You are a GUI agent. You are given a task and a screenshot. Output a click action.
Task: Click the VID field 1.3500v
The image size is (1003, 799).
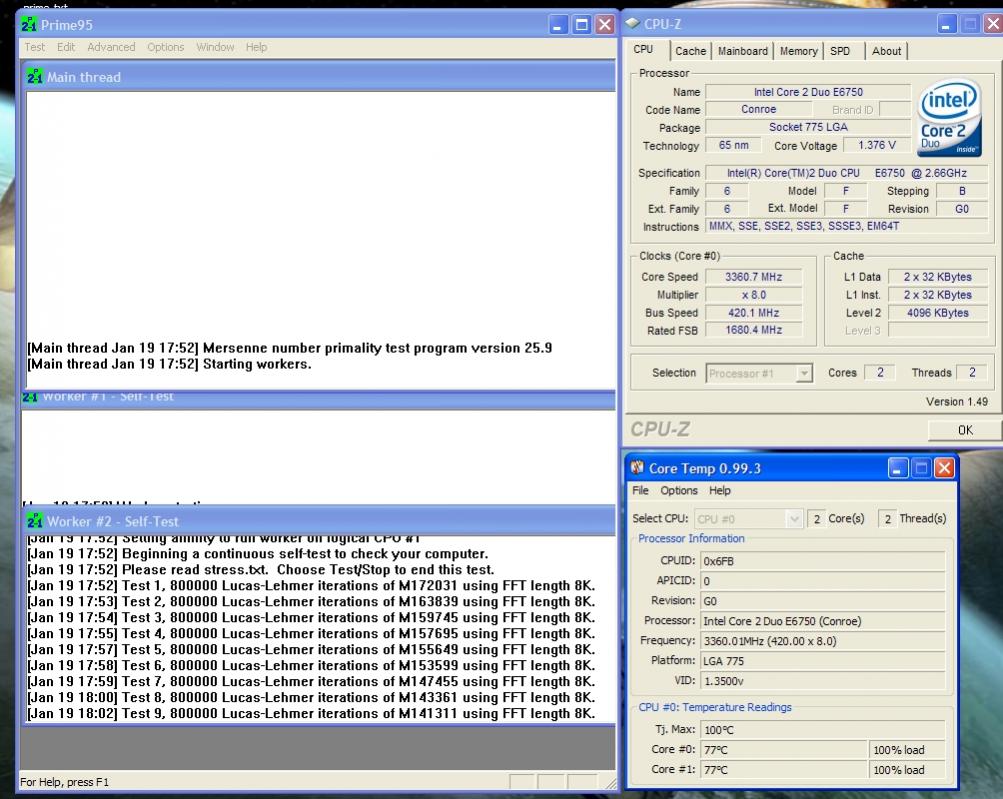point(823,681)
